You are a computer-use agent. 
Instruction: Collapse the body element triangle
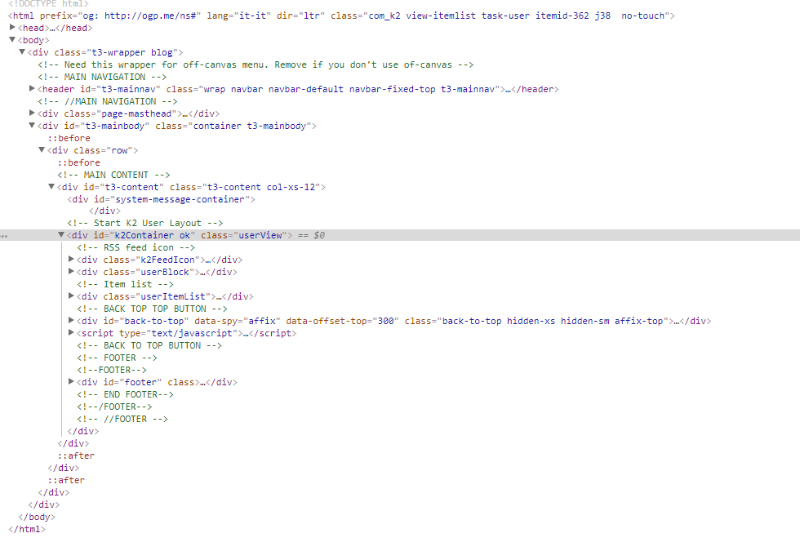[12, 40]
